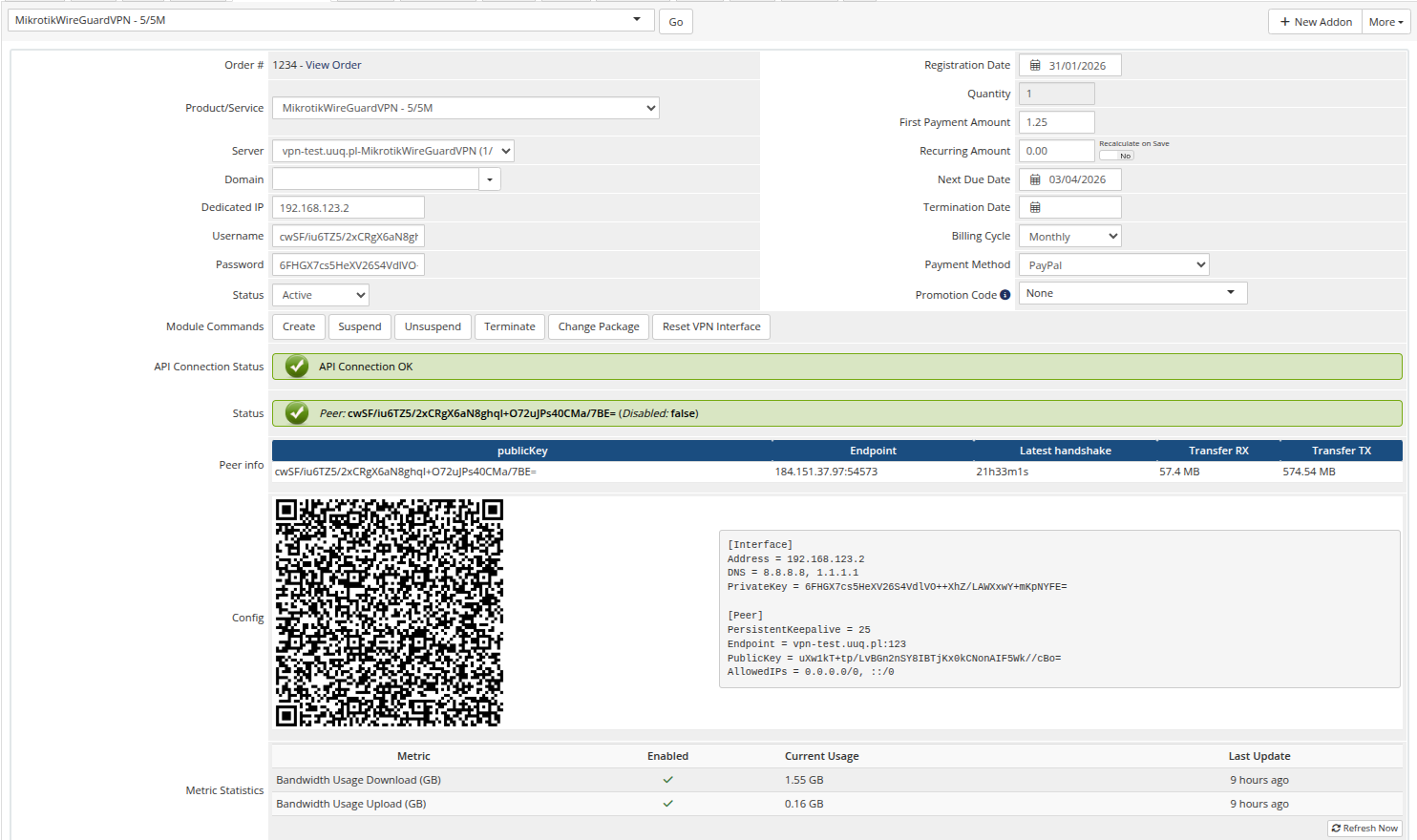
Task: Click the Promotion Code info icon
Action: 1005,294
